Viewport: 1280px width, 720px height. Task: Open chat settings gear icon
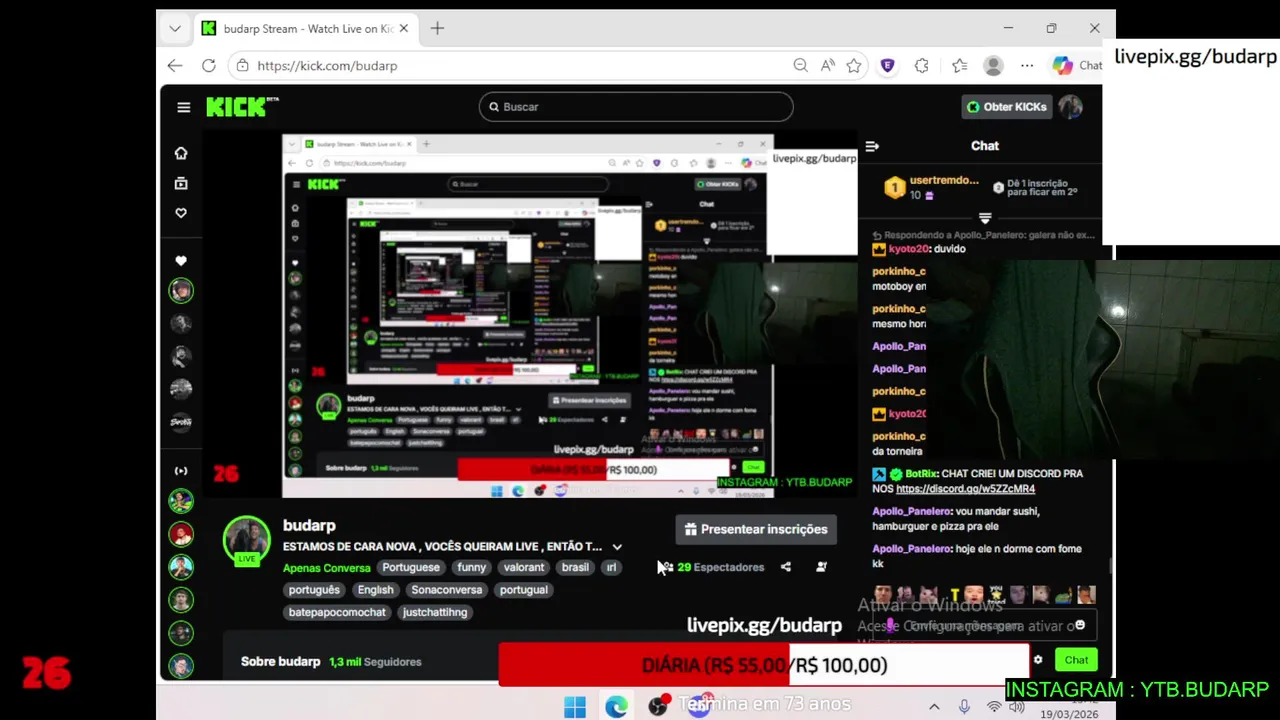(x=1038, y=660)
